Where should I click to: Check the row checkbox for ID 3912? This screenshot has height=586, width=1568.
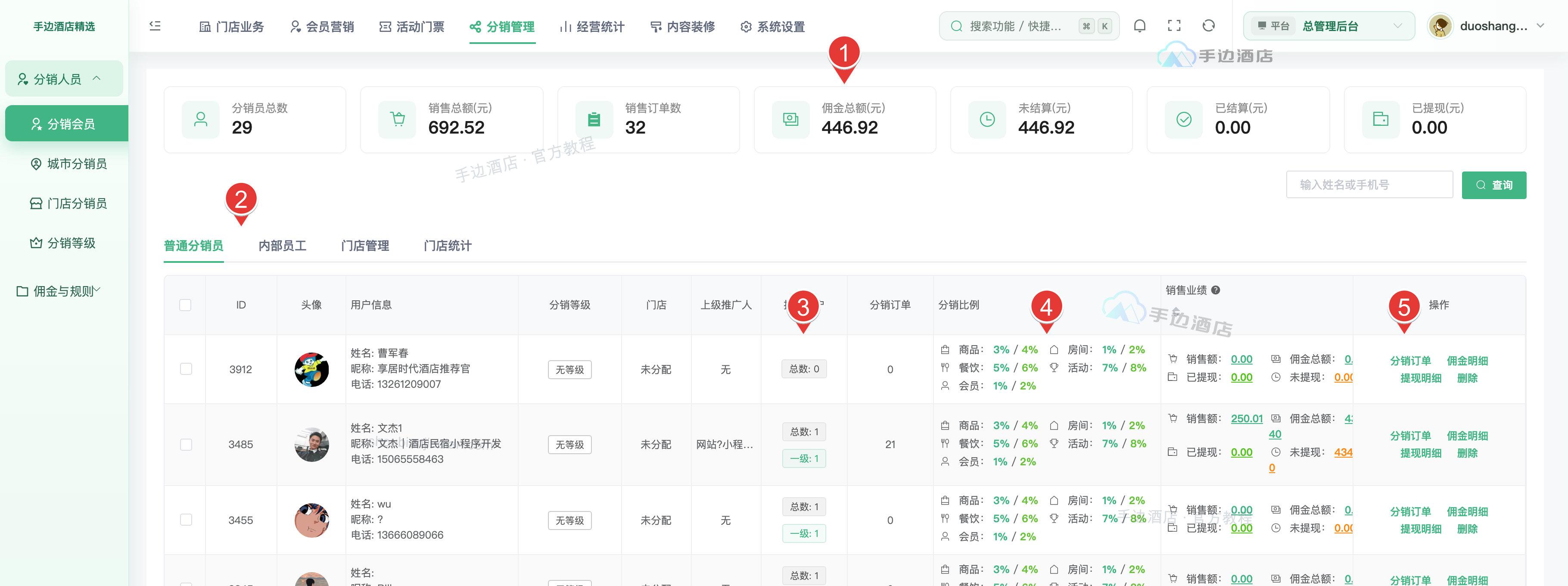coord(186,369)
